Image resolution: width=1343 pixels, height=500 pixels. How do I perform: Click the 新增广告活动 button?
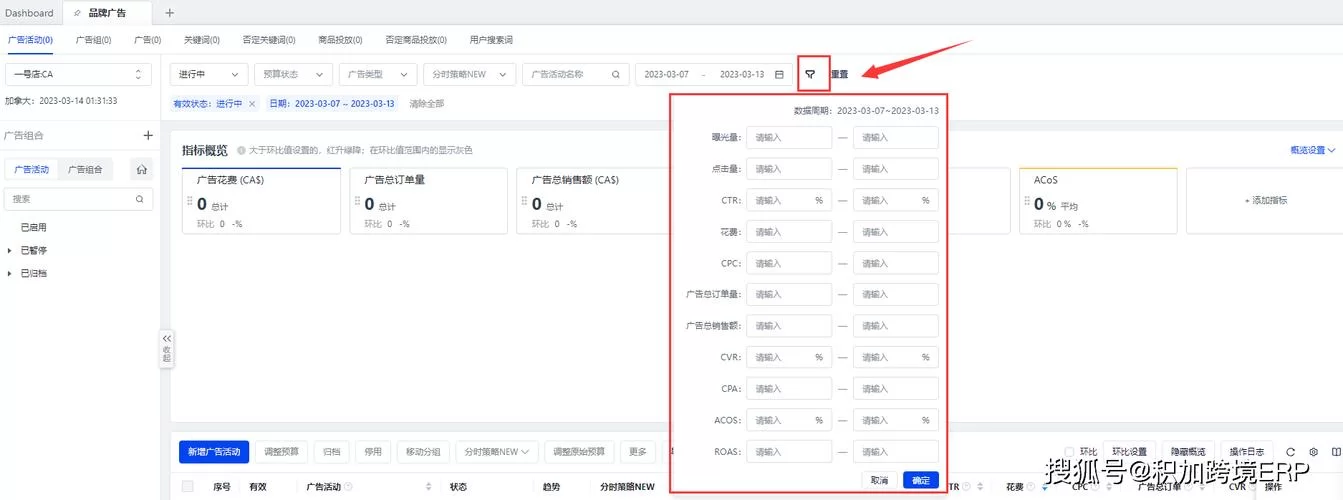click(214, 452)
